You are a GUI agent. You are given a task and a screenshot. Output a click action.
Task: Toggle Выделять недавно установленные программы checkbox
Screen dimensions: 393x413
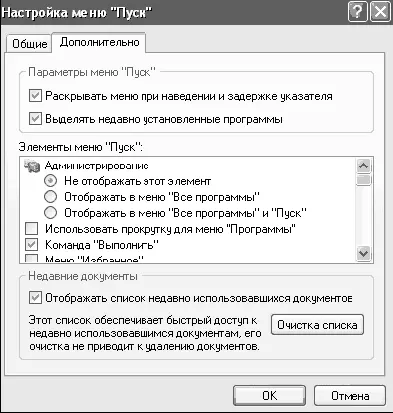click(35, 119)
